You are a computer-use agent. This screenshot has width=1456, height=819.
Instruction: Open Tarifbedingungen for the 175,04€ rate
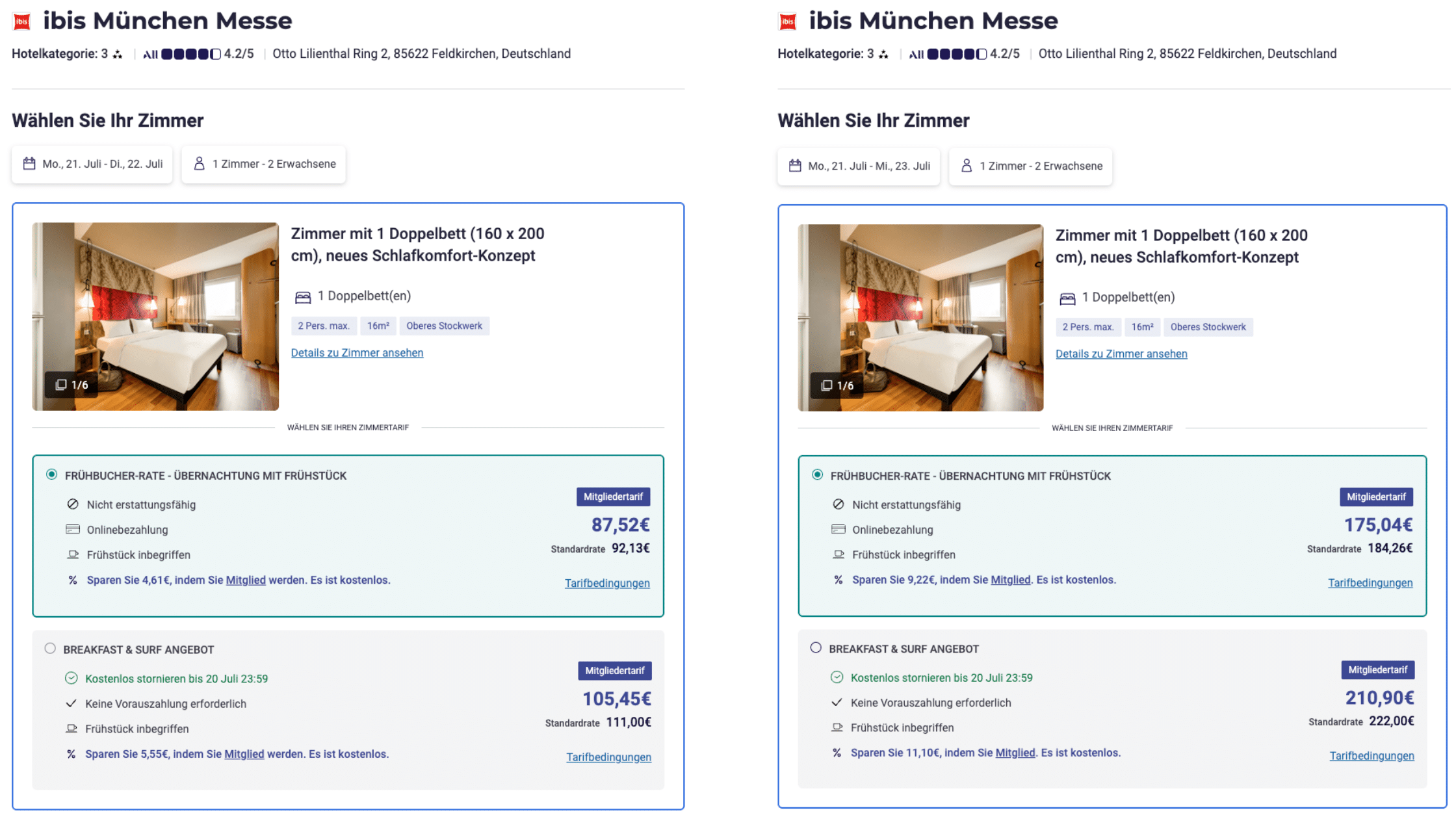pos(1370,583)
